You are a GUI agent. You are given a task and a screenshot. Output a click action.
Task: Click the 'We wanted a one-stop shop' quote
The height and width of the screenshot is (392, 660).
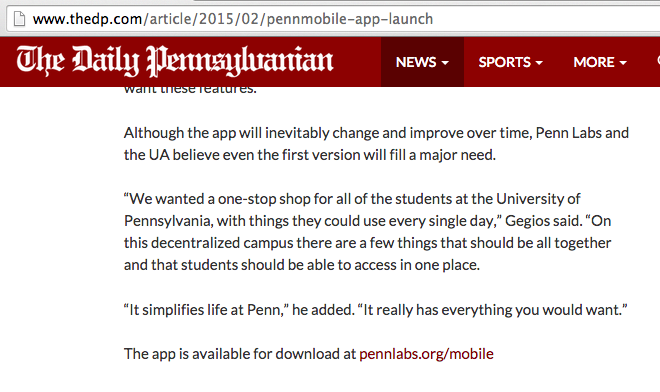[367, 232]
